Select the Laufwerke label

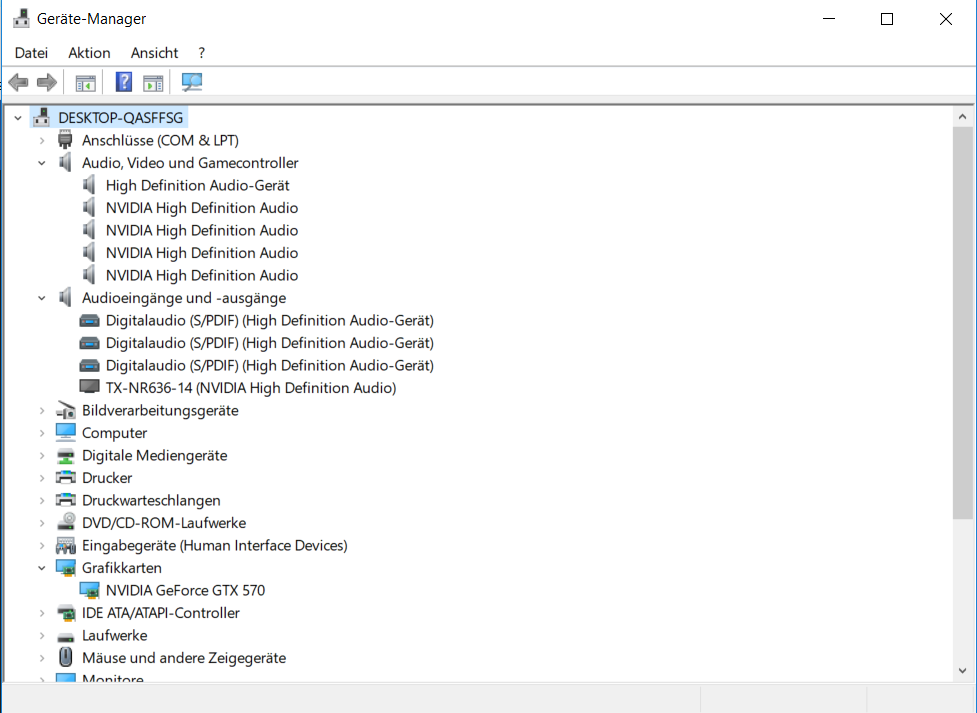pos(115,636)
